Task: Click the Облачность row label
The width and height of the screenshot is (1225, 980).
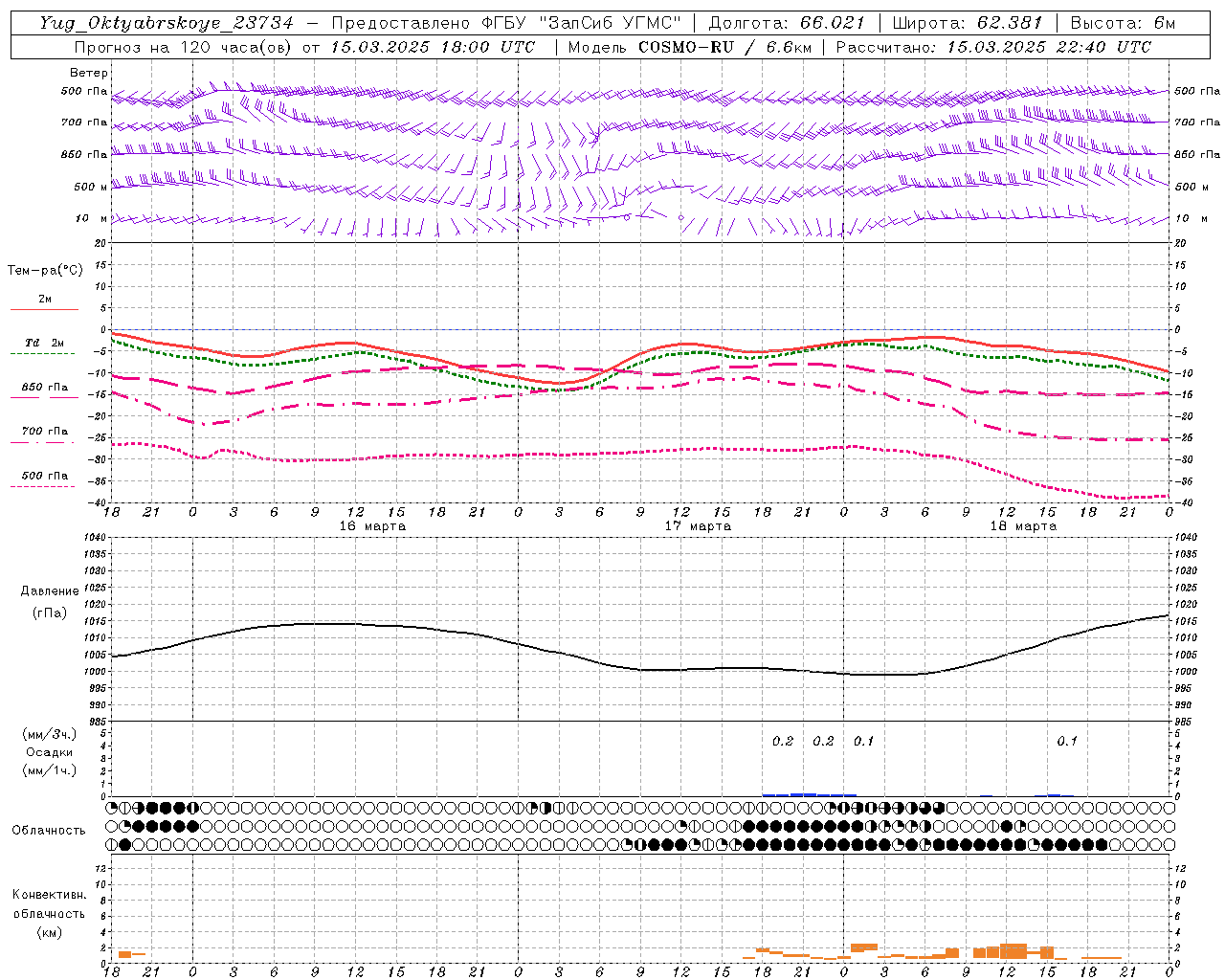Action: [x=49, y=830]
